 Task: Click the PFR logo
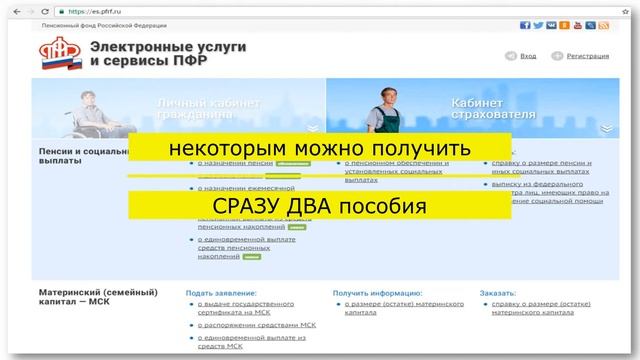[60, 53]
